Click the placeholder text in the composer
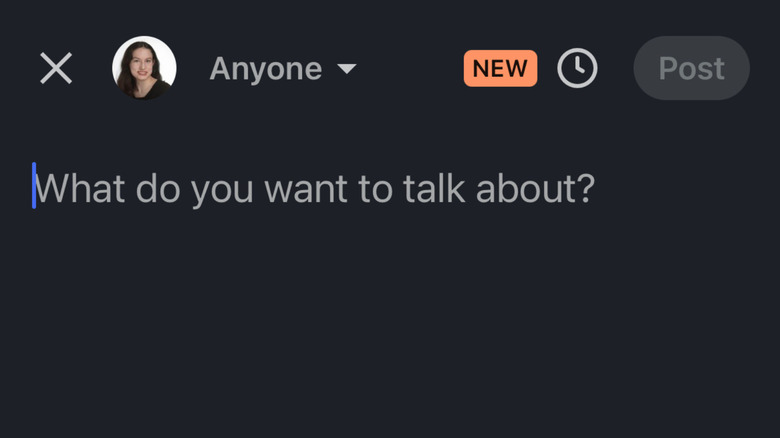 [x=315, y=188]
